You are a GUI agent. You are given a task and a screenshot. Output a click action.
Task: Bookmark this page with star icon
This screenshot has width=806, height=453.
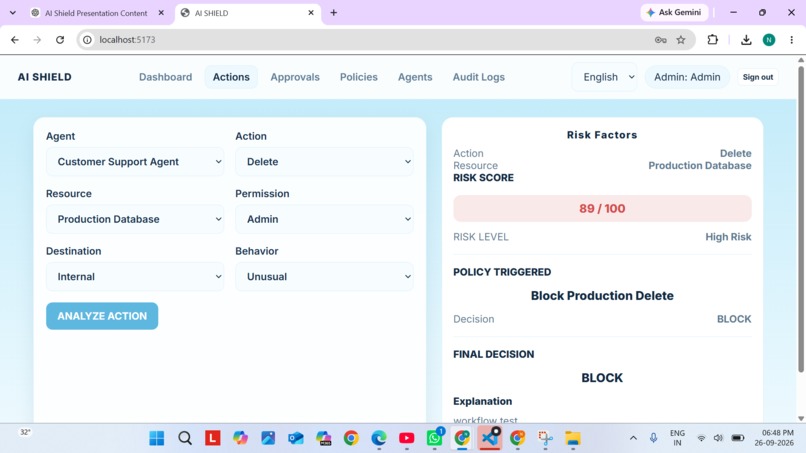(x=681, y=40)
